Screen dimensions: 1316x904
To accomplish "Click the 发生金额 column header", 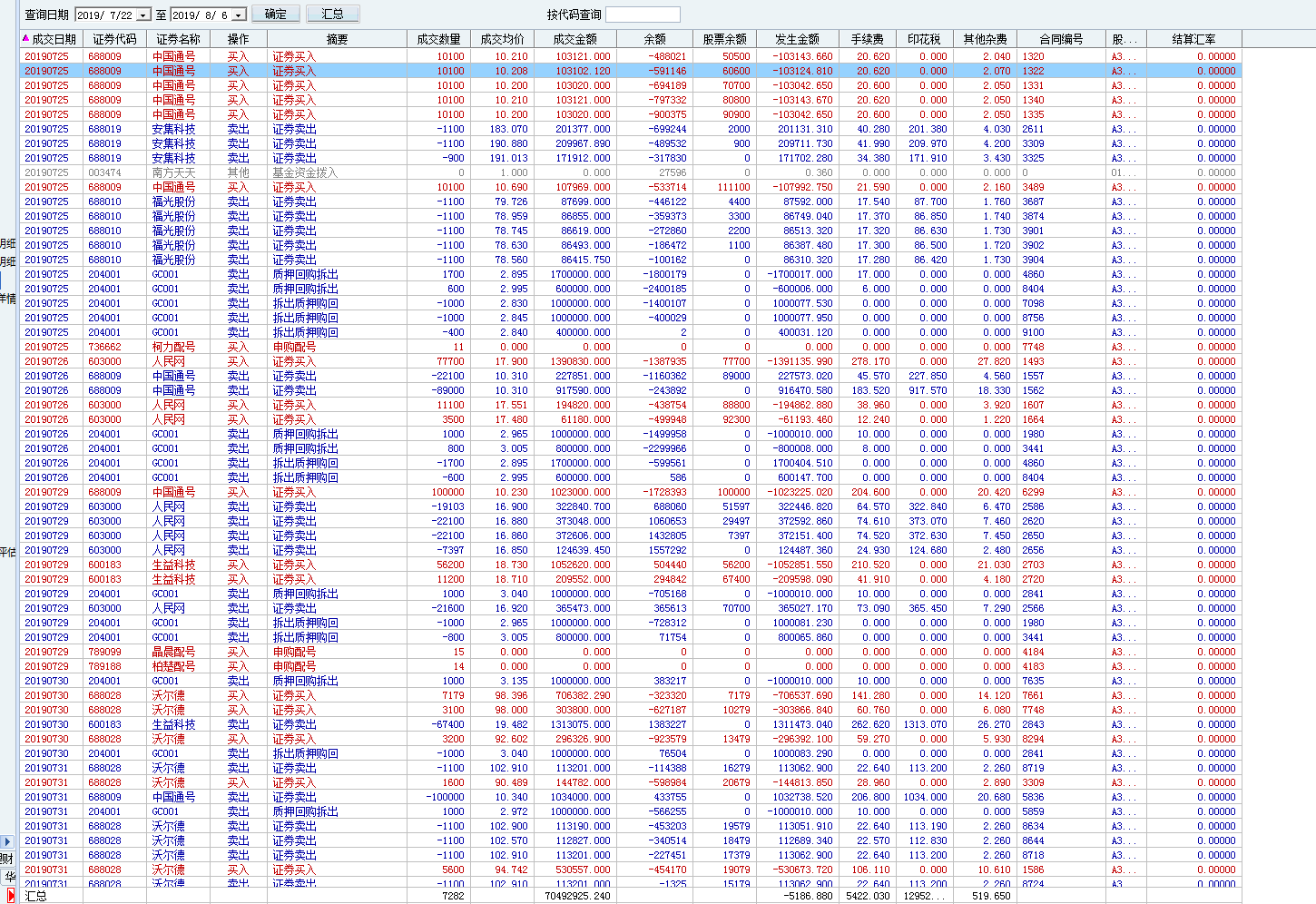I will pos(797,39).
